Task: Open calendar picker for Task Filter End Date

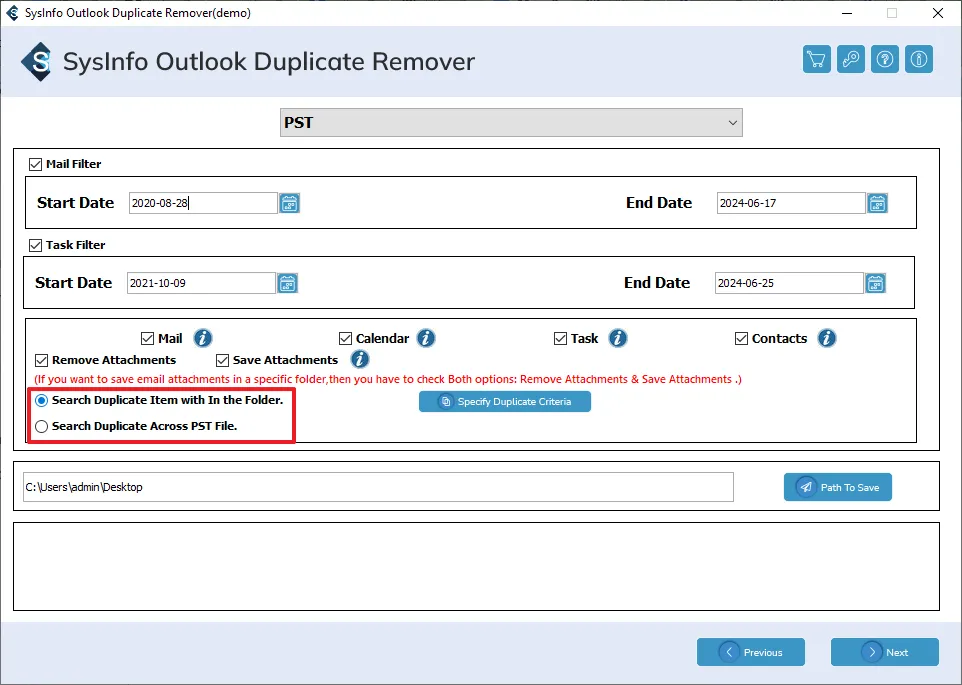Action: click(x=875, y=283)
